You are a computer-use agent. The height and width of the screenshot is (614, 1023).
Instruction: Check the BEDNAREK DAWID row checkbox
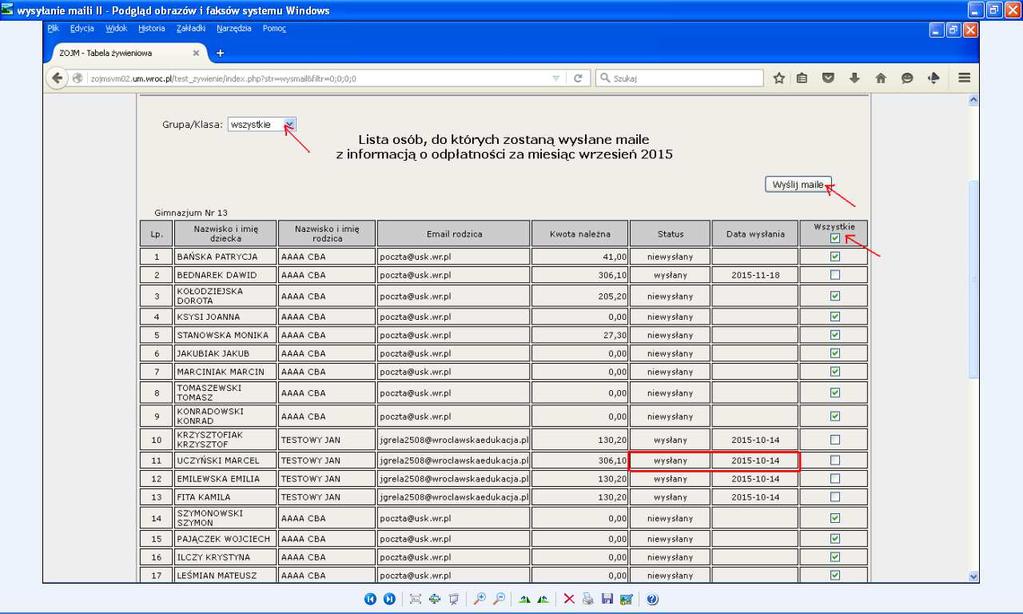[x=834, y=275]
